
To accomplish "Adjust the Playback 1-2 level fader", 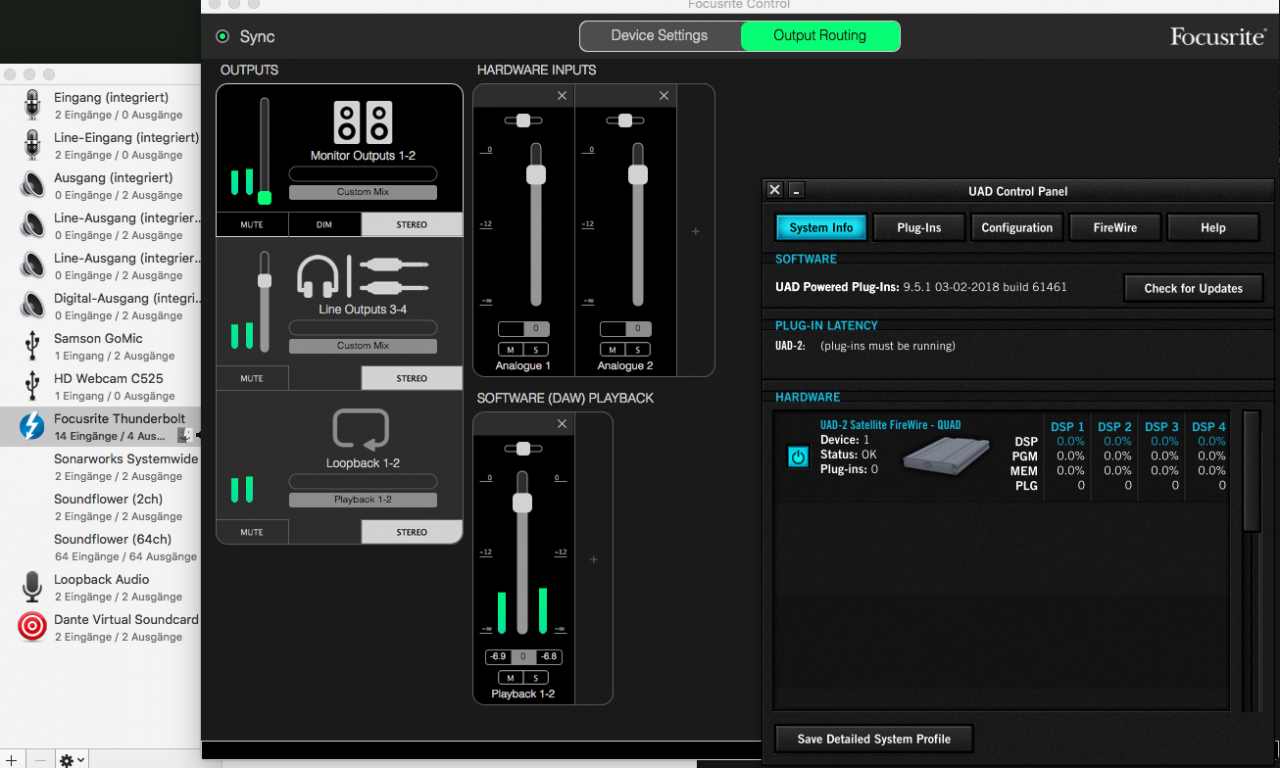I will click(522, 502).
